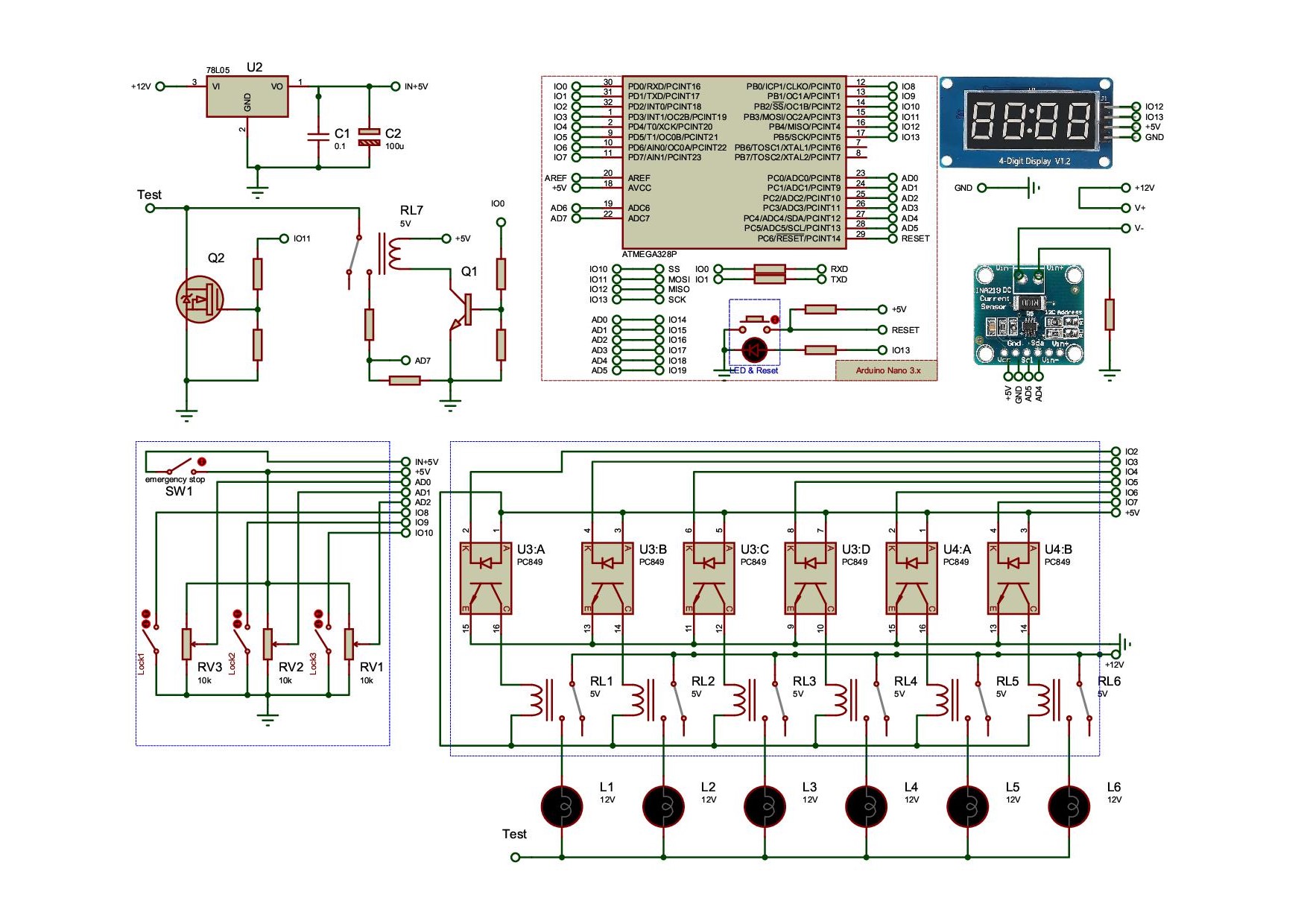
Task: Select the RV3 potentiometer
Action: pyautogui.click(x=187, y=644)
